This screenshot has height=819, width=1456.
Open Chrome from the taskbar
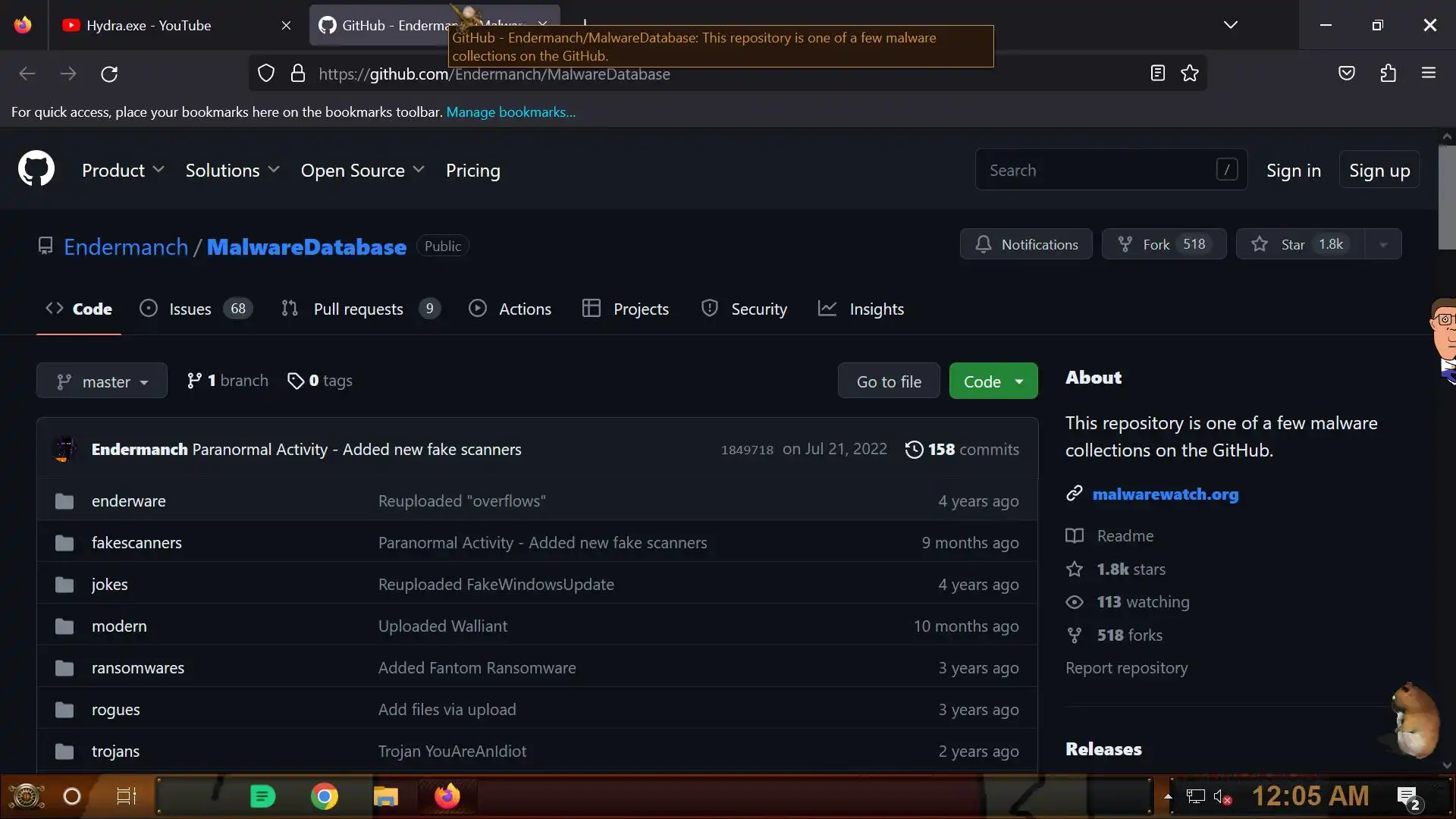click(324, 796)
